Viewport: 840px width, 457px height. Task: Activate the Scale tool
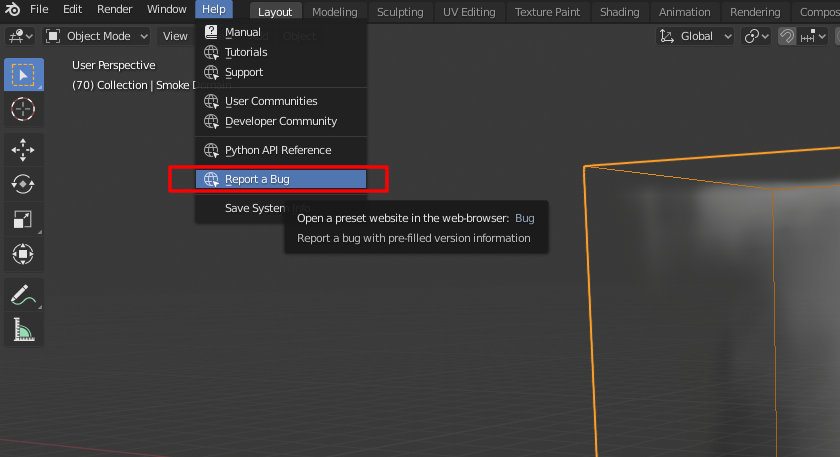pos(23,219)
